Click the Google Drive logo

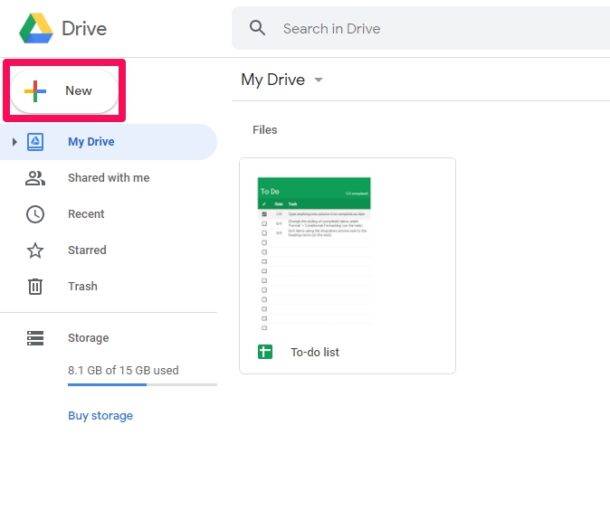[36, 28]
